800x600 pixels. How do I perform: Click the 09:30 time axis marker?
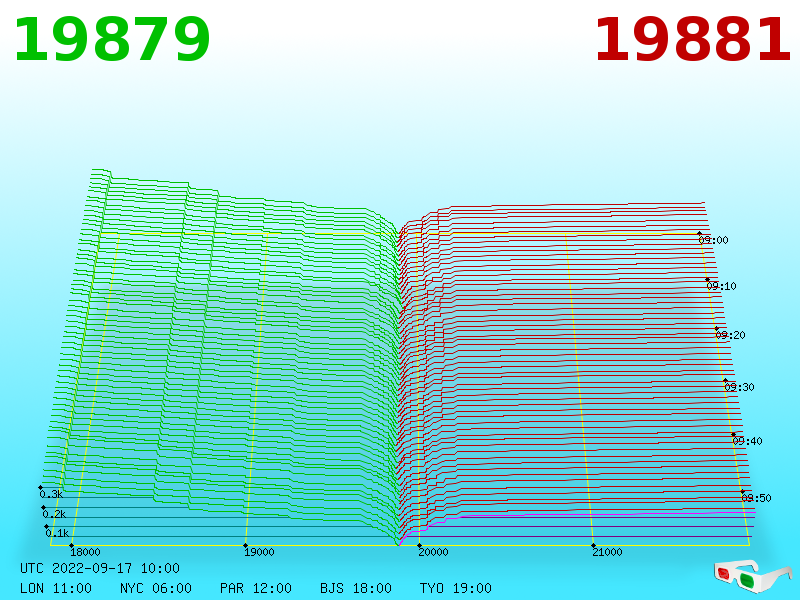[x=739, y=387]
